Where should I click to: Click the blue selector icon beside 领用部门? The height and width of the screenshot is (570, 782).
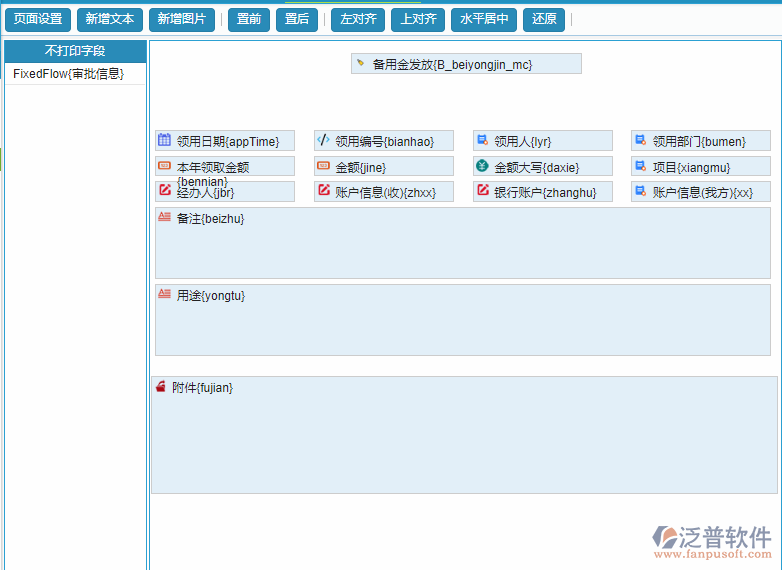pyautogui.click(x=640, y=140)
